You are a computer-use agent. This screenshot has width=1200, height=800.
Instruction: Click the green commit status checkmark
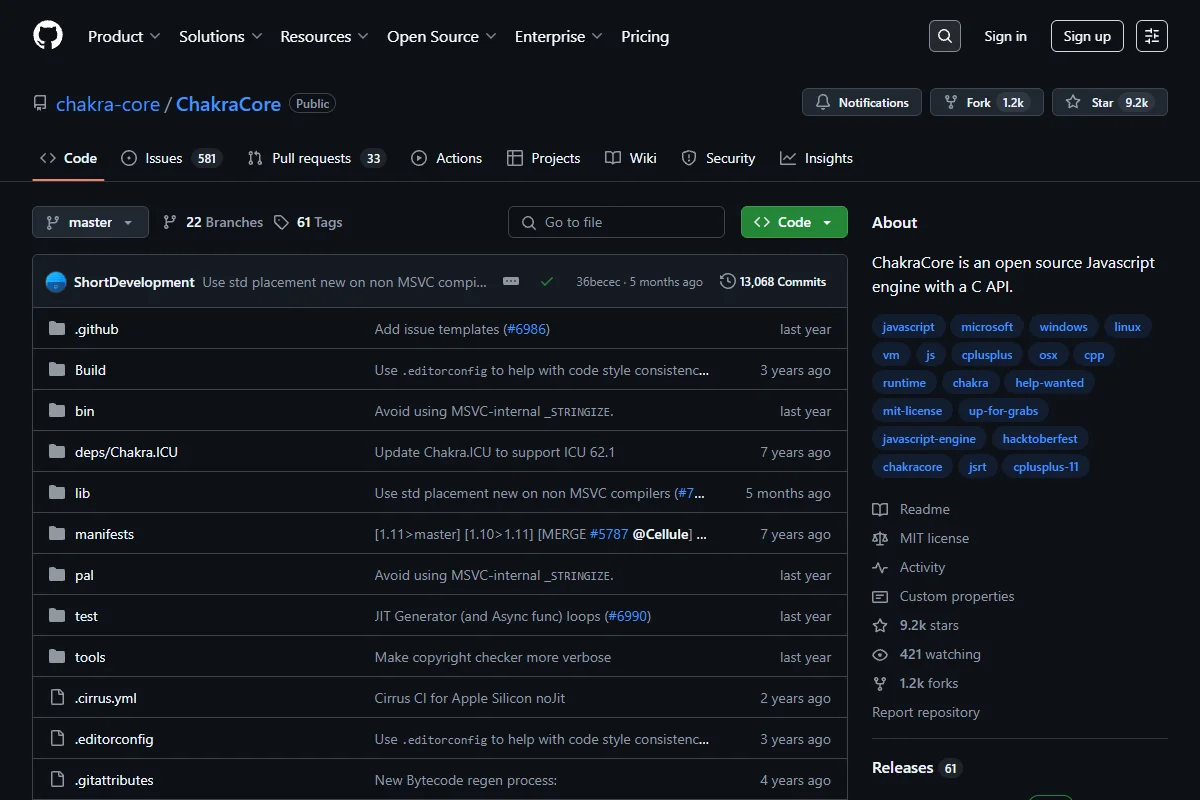[547, 282]
